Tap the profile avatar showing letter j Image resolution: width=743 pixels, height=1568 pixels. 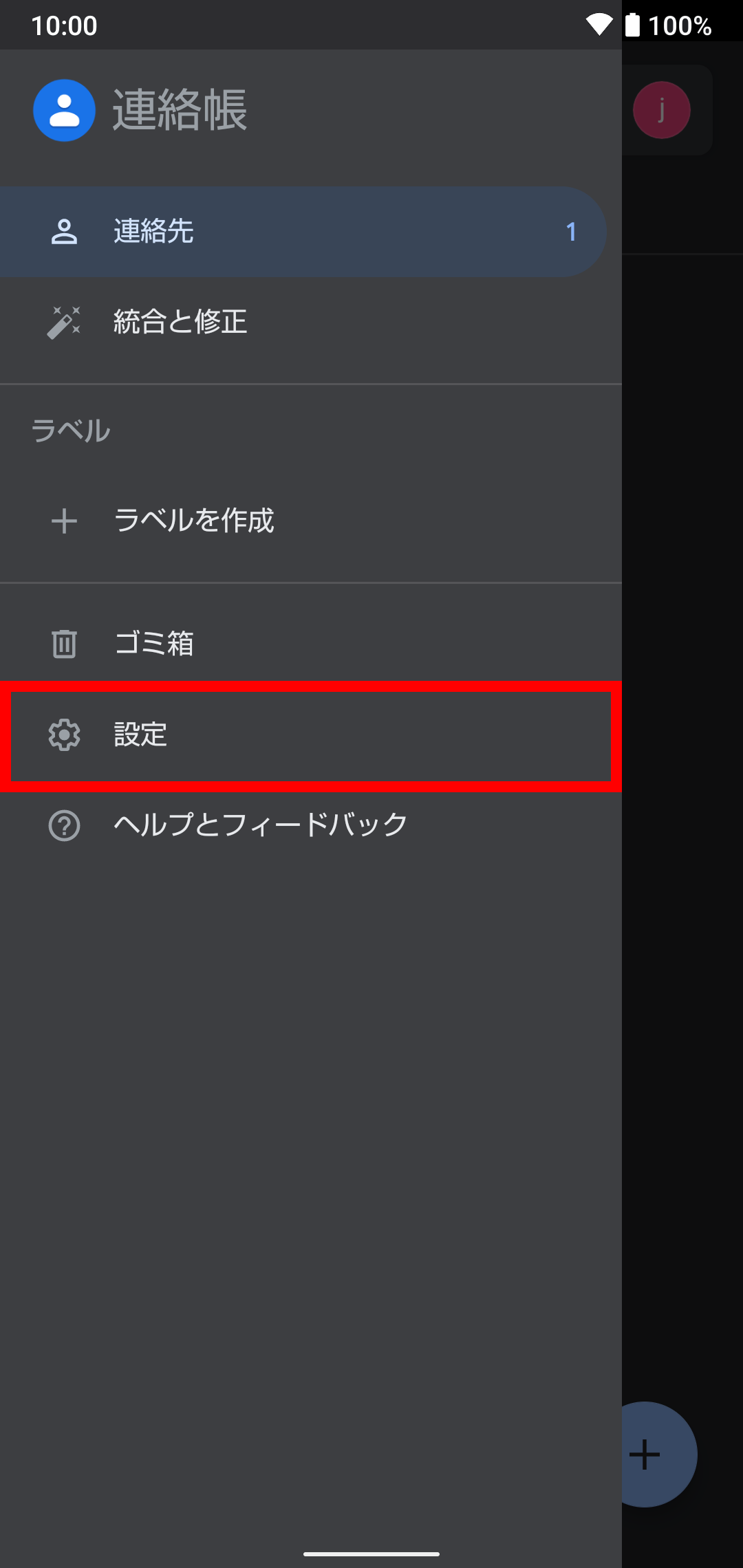click(x=662, y=110)
